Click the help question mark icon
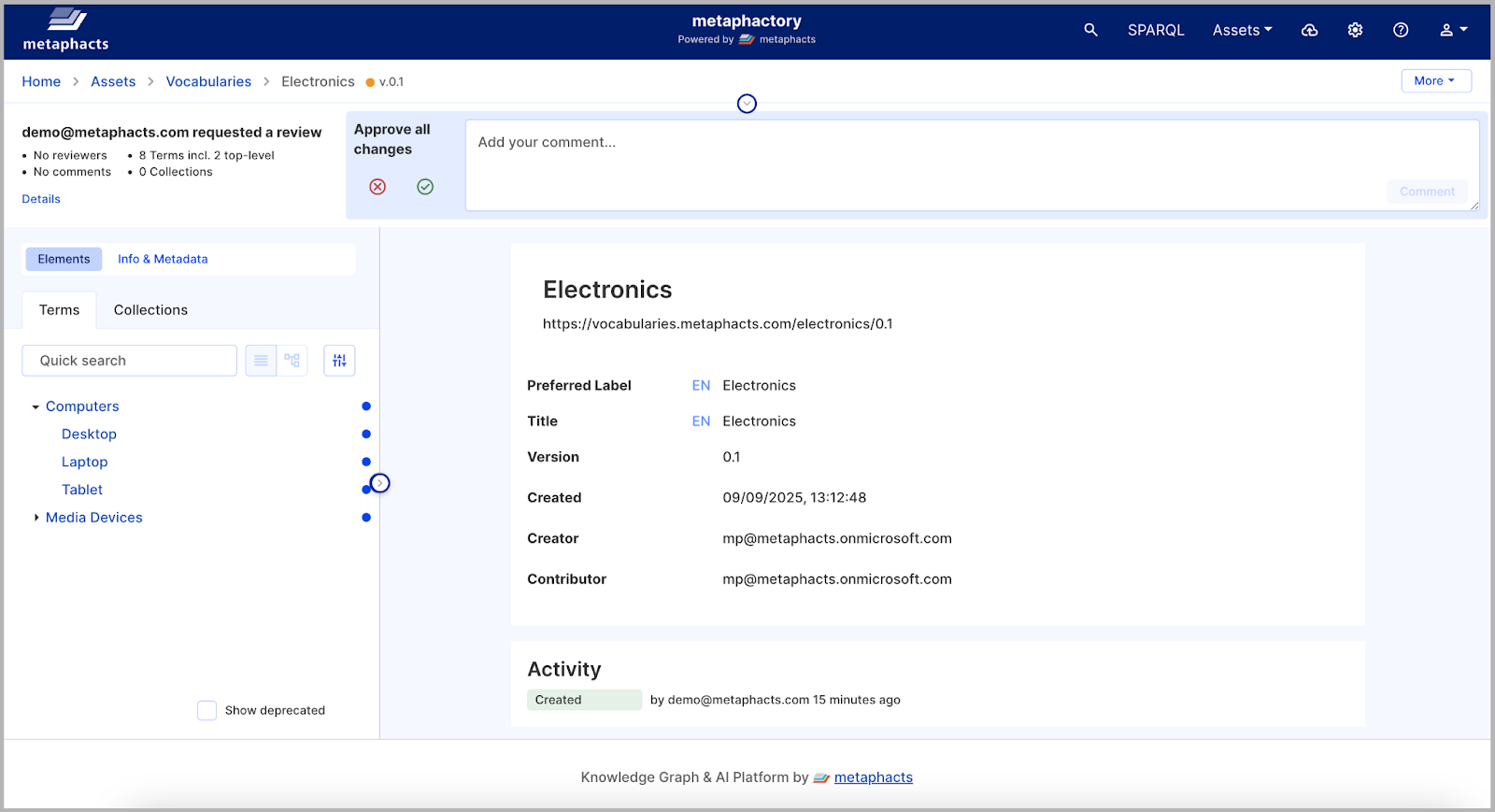Viewport: 1495px width, 812px height. 1400,30
